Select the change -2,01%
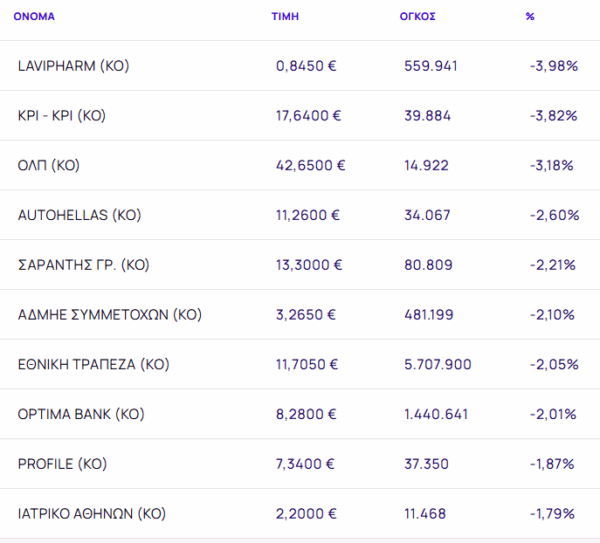 coord(553,414)
